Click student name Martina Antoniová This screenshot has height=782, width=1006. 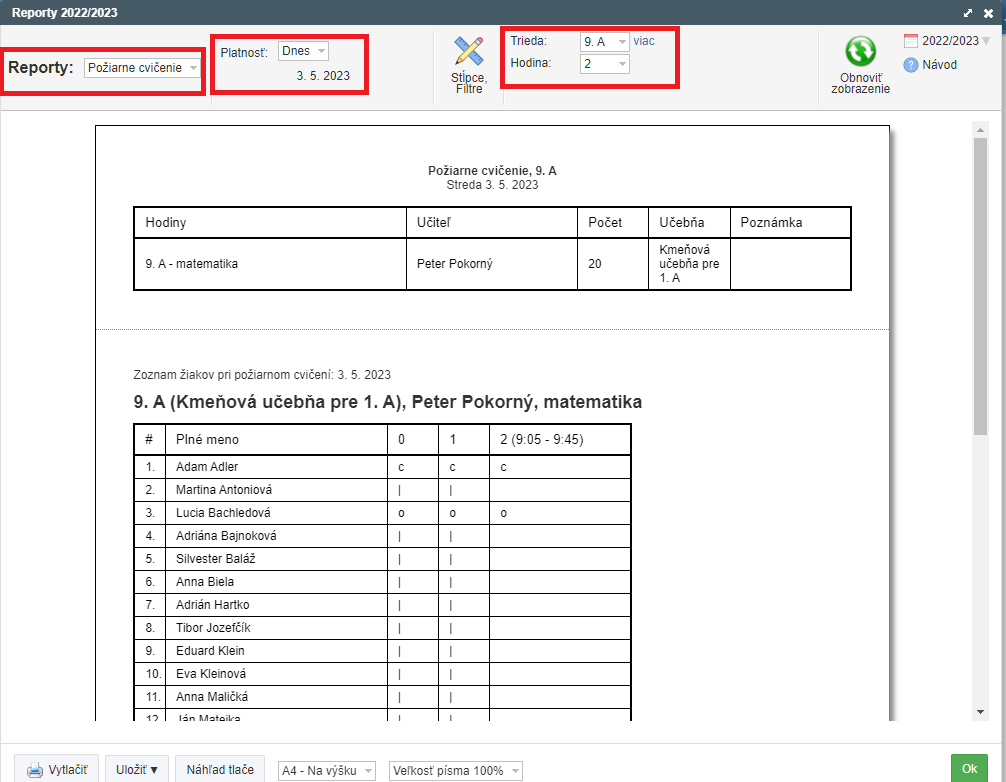point(224,490)
